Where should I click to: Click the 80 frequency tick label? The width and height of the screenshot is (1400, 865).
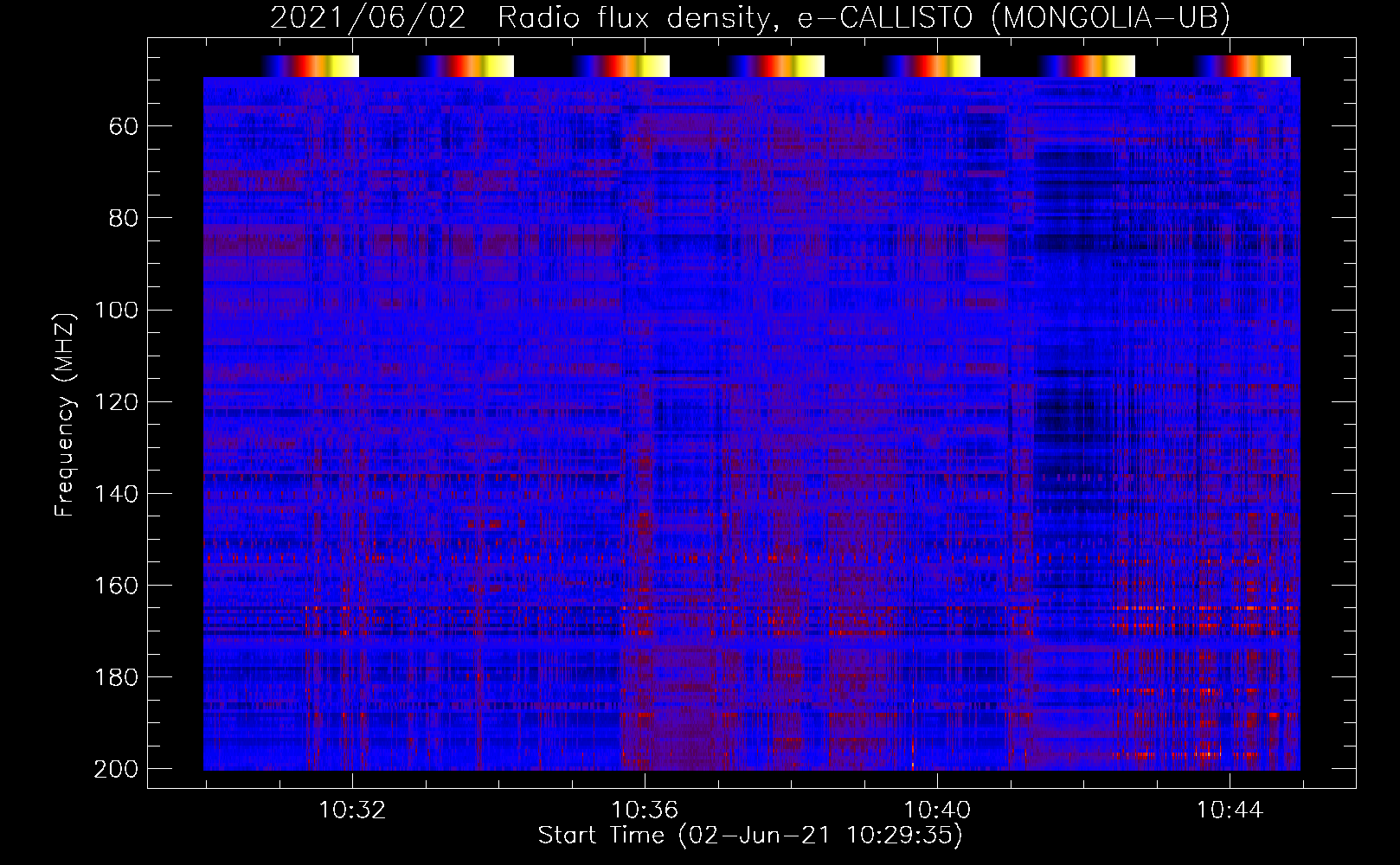tap(124, 219)
